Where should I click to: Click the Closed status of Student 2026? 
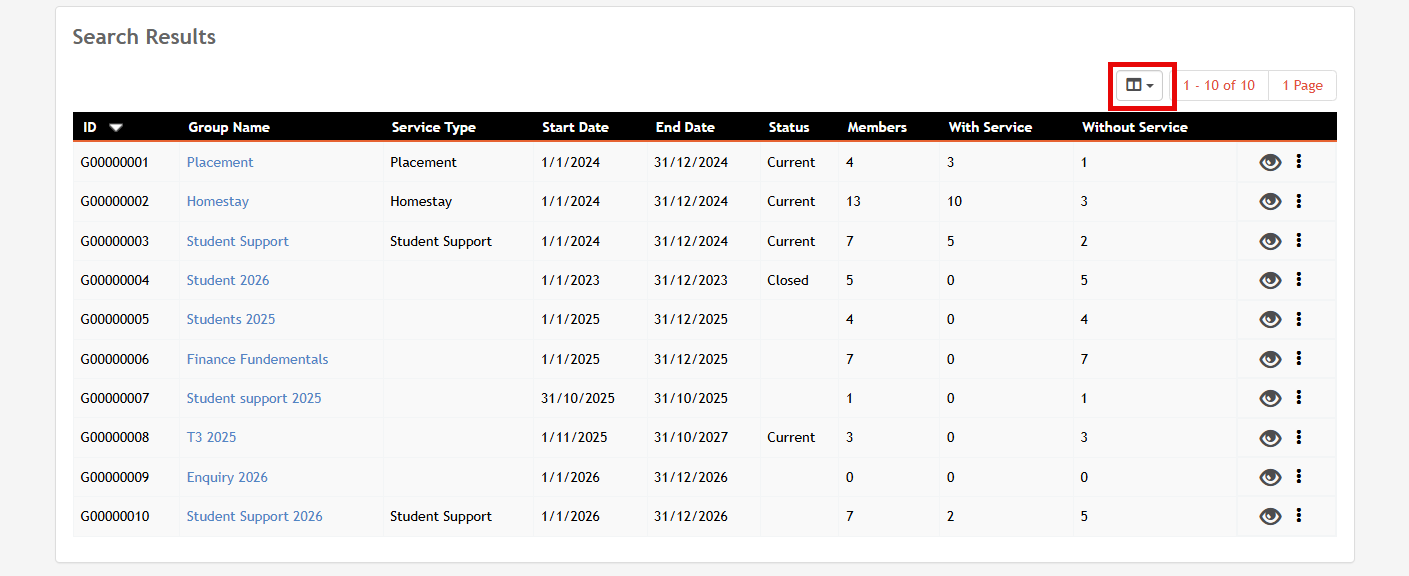[x=788, y=280]
